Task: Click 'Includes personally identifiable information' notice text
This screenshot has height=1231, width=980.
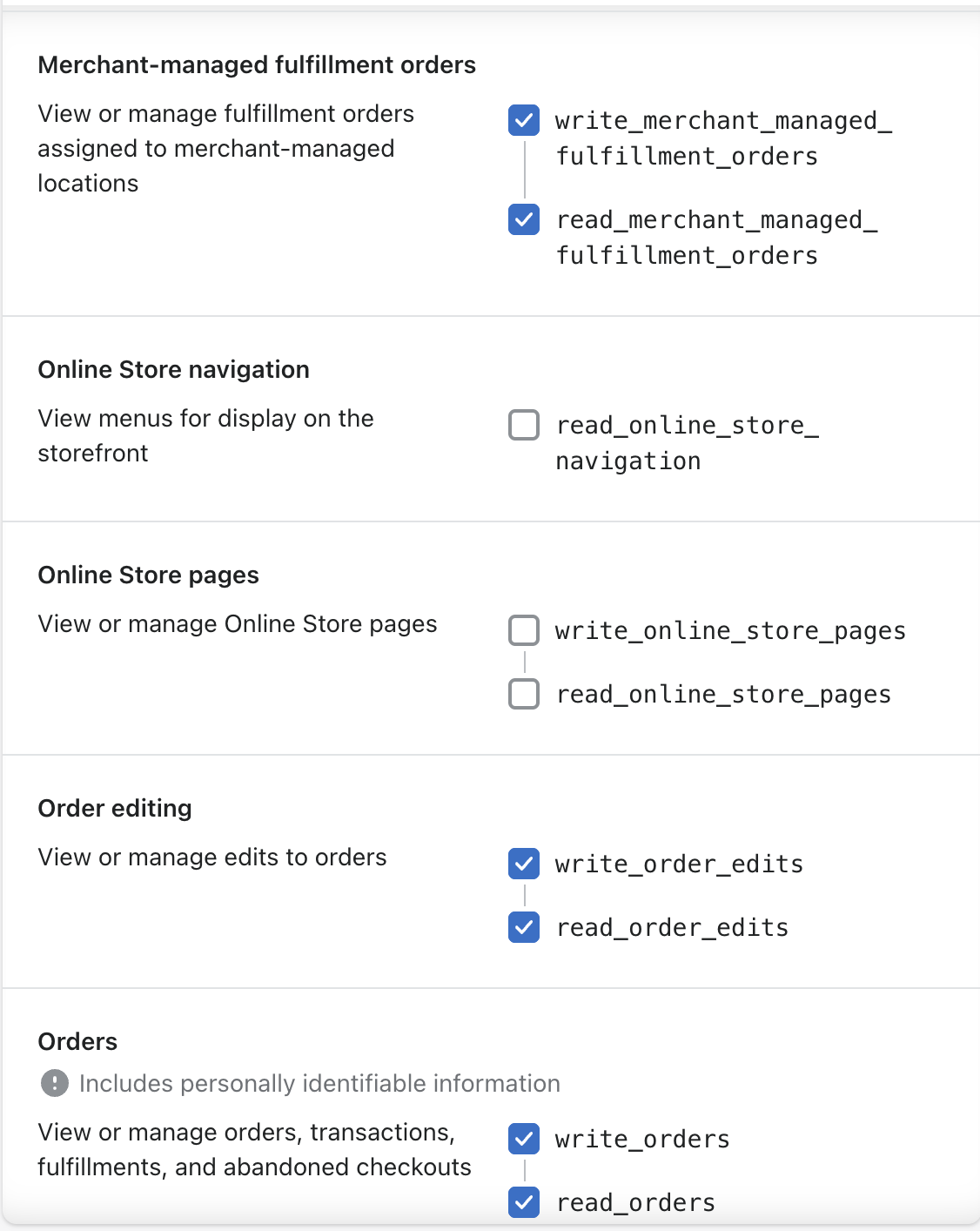Action: (x=319, y=1084)
